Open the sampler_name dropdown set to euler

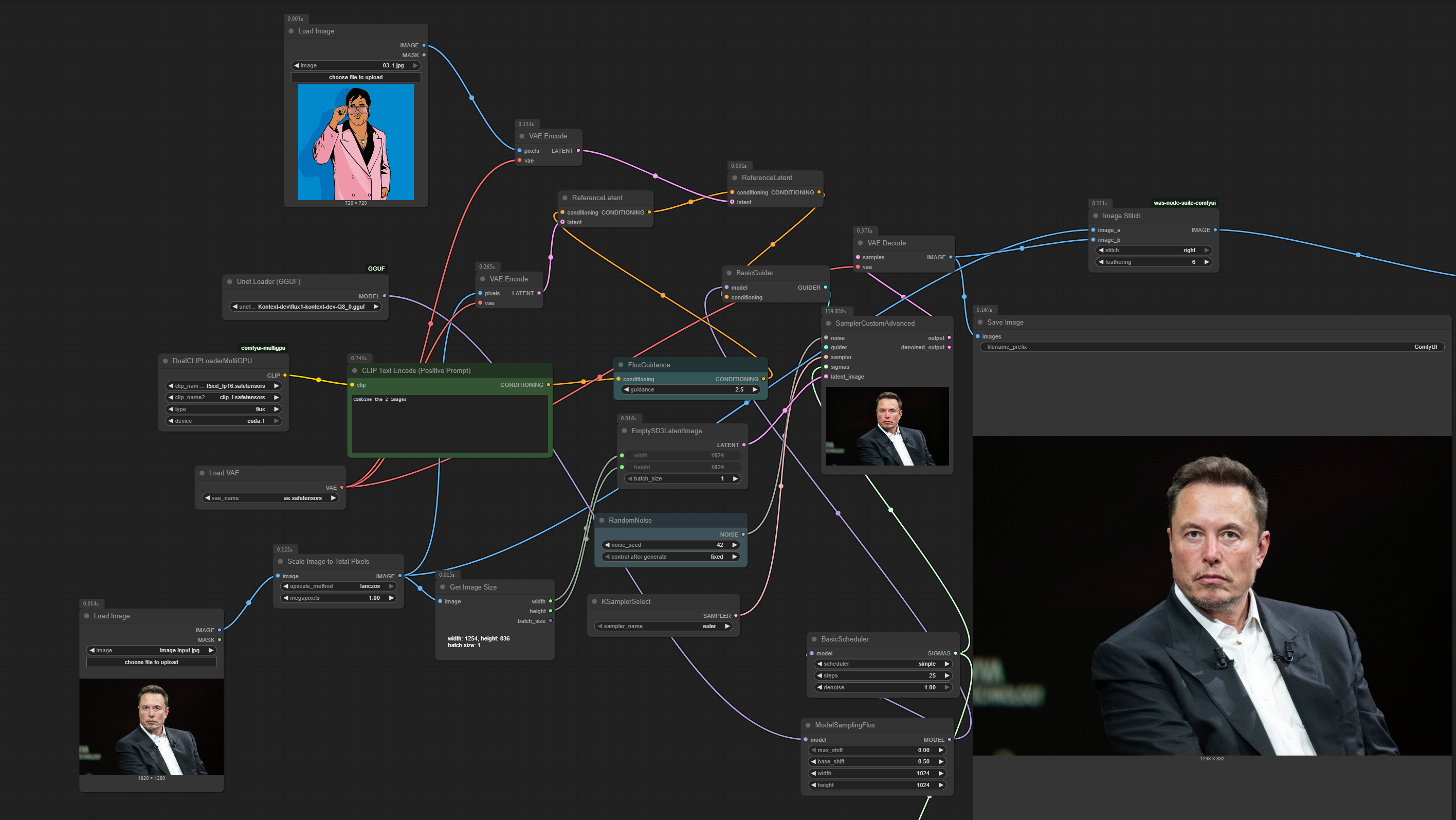pos(664,627)
